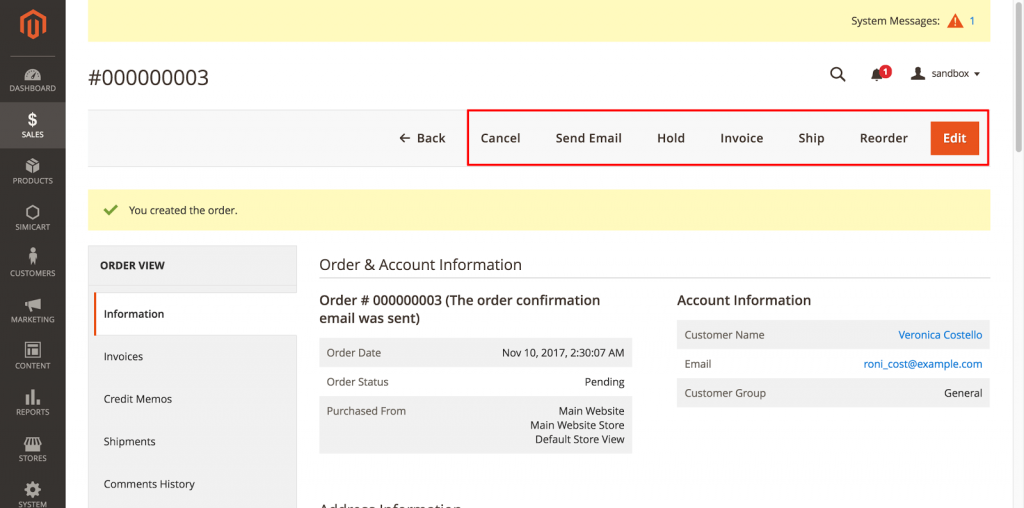Select the Information tab
The width and height of the screenshot is (1024, 508).
click(195, 314)
